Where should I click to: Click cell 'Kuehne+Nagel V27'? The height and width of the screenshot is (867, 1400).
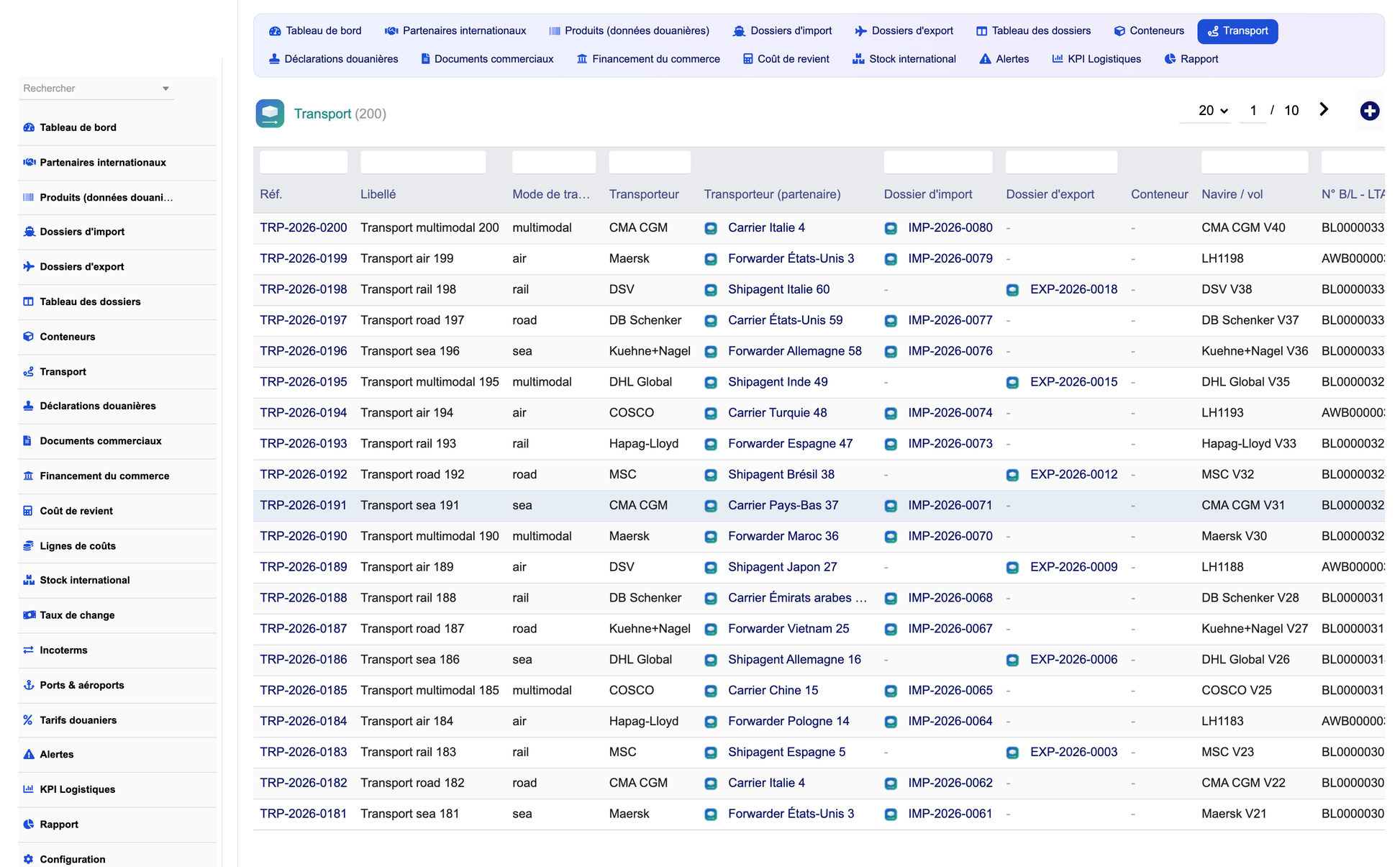click(x=1255, y=629)
